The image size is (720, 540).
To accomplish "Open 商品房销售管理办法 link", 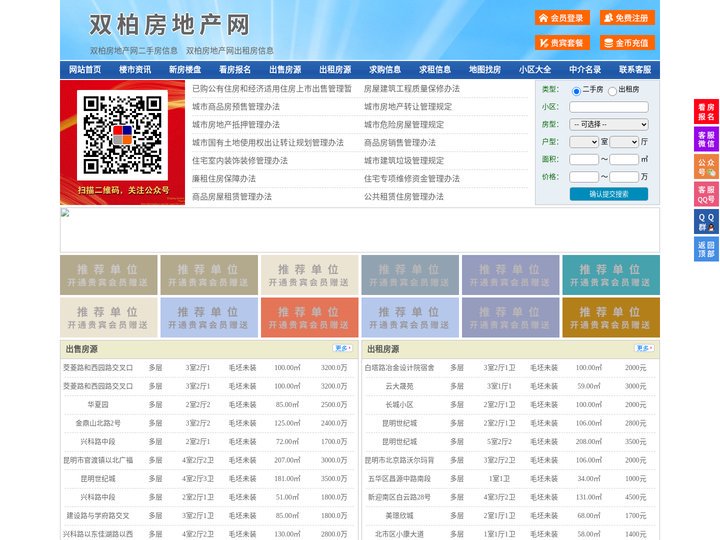I will (400, 142).
